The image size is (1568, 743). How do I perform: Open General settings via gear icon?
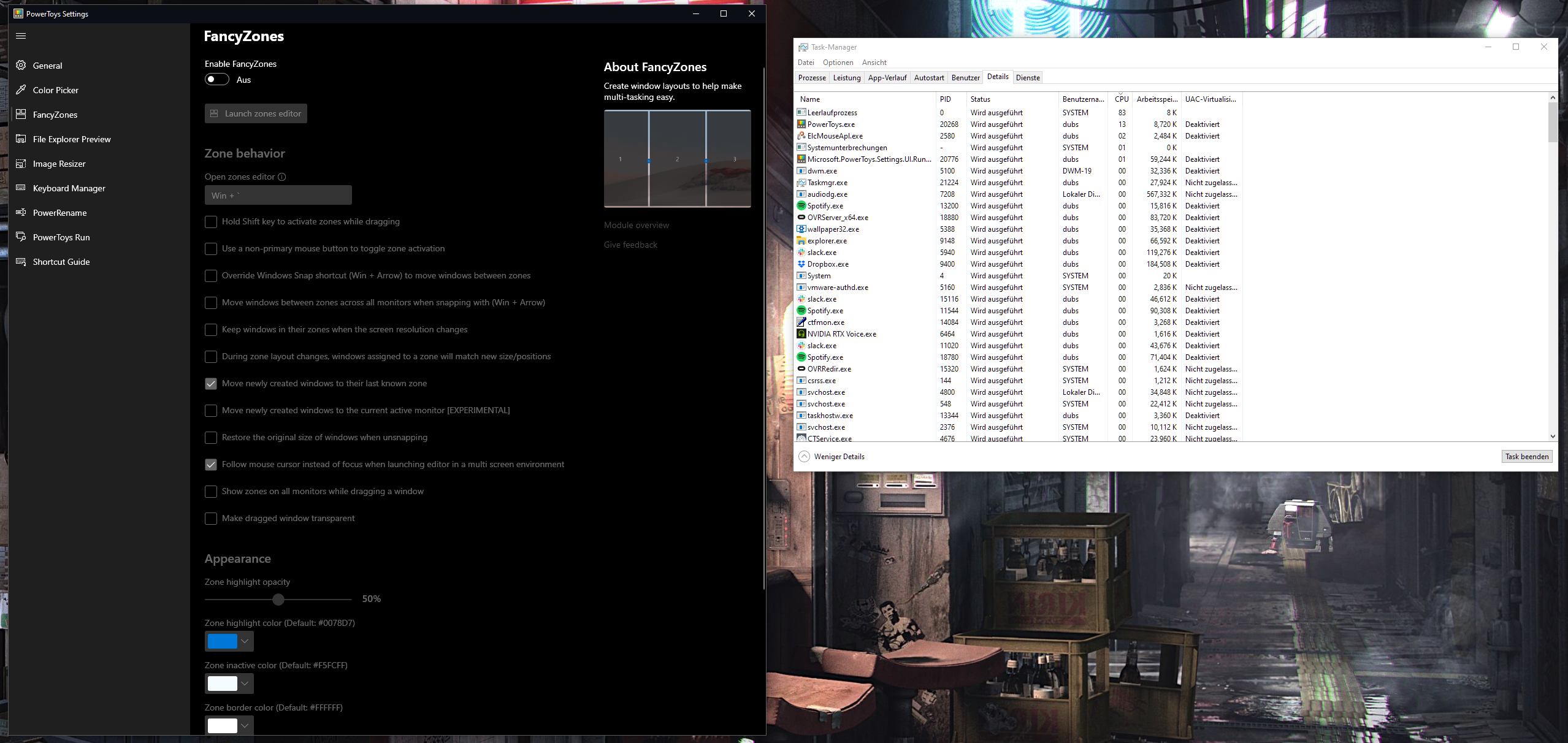pyautogui.click(x=21, y=66)
